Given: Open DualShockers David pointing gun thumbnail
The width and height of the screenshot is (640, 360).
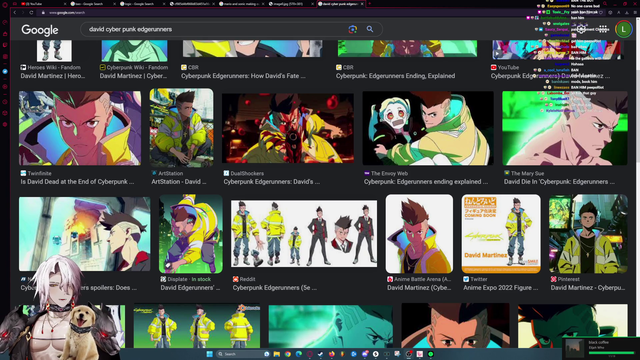Looking at the screenshot, I should click(288, 128).
